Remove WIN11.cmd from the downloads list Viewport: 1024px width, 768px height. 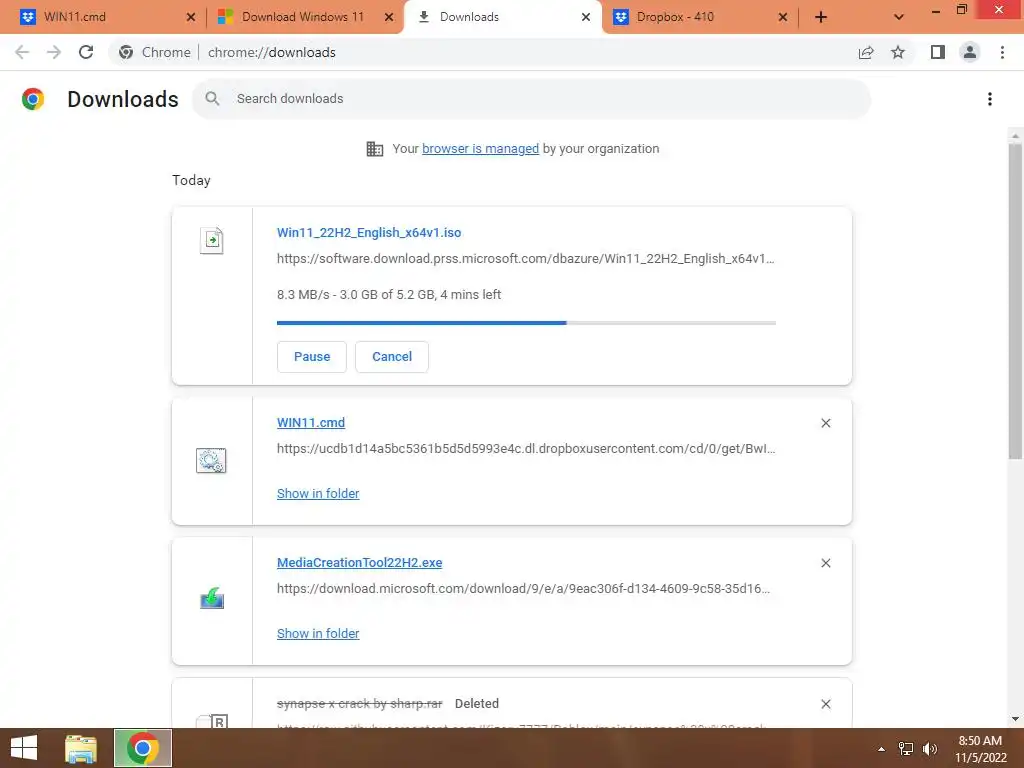(x=826, y=423)
